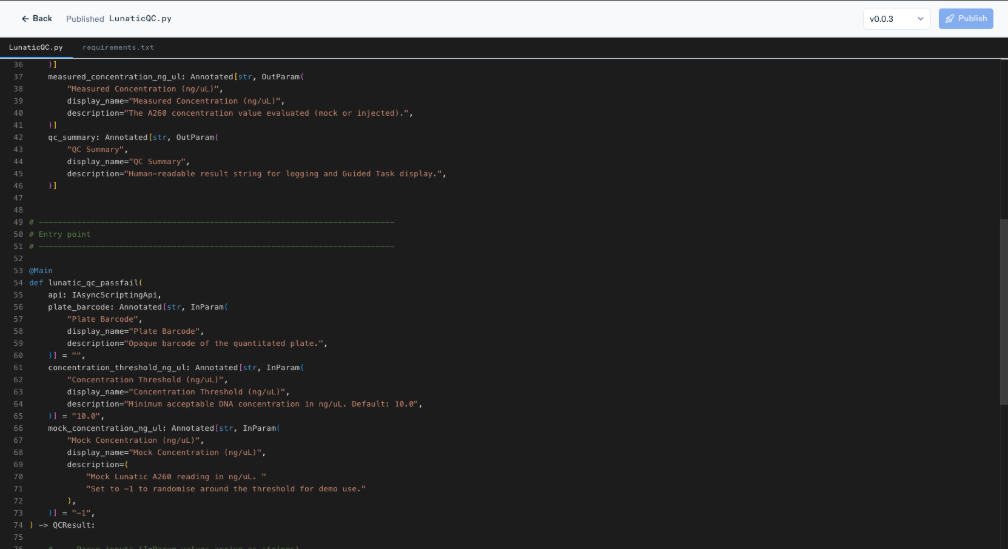Click the ')] = "10.0",' default value line
This screenshot has width=1008, height=549.
point(76,416)
